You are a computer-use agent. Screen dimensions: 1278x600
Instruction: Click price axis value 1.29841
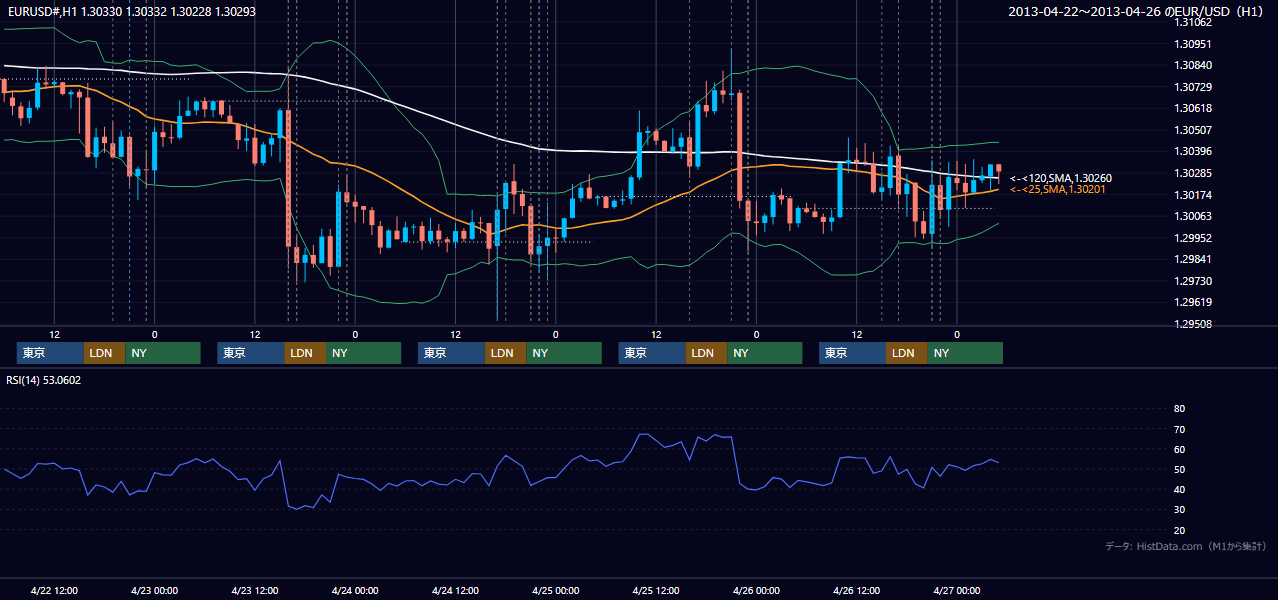pos(1193,259)
